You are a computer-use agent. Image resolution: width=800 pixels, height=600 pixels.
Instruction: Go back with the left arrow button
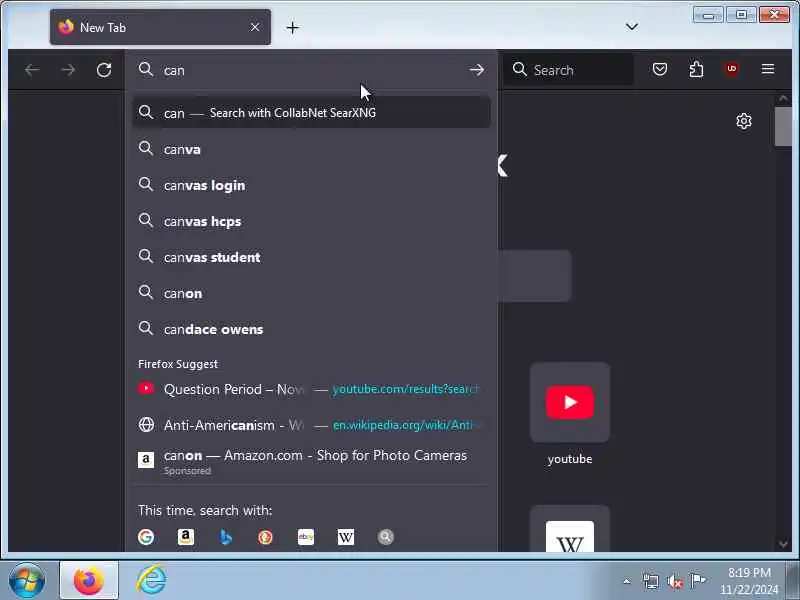click(32, 70)
